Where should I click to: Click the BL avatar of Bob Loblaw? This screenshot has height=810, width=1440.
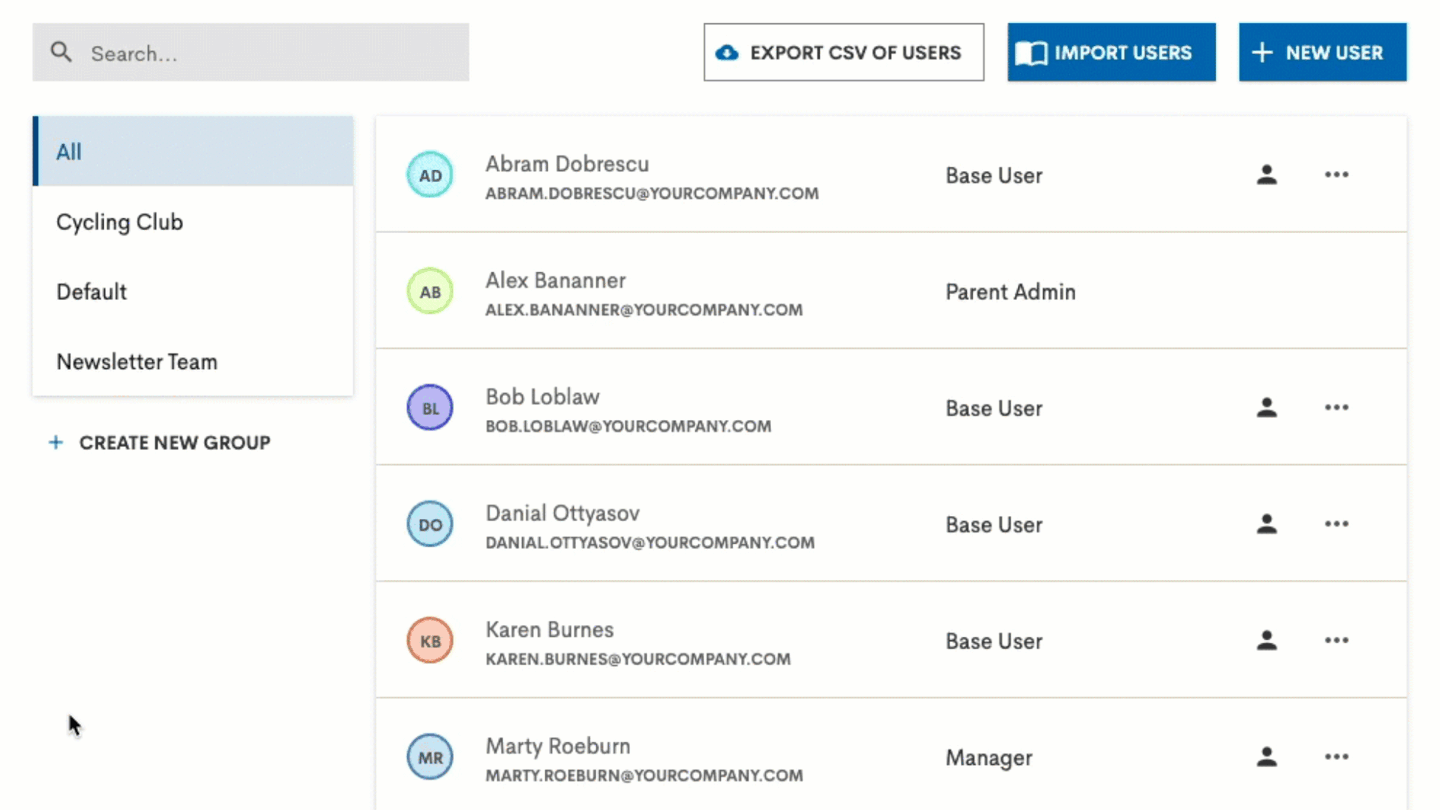click(430, 408)
